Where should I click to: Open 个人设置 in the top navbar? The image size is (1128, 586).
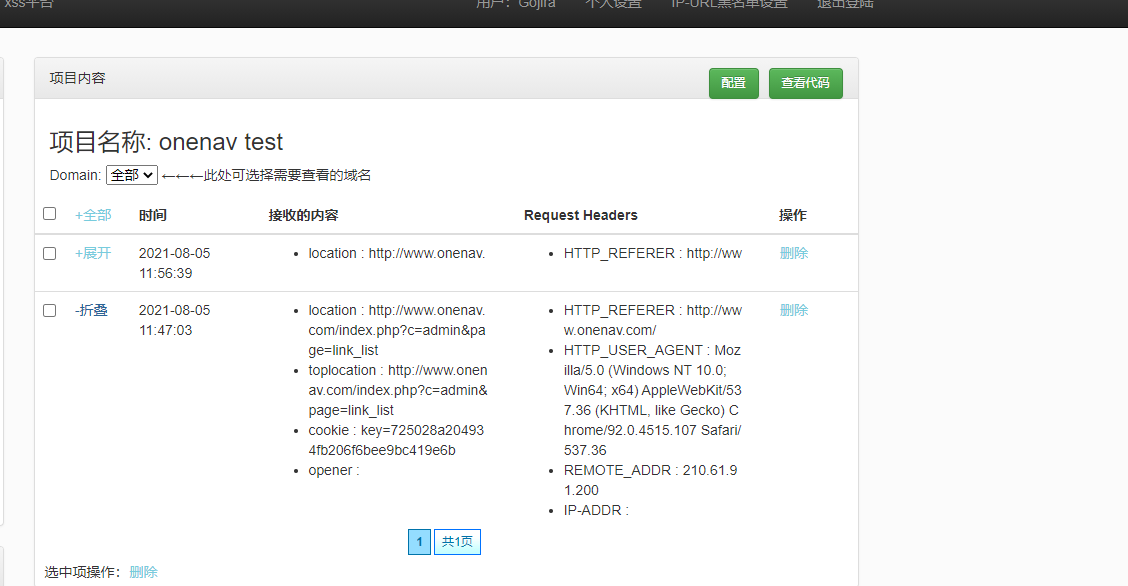(x=613, y=4)
